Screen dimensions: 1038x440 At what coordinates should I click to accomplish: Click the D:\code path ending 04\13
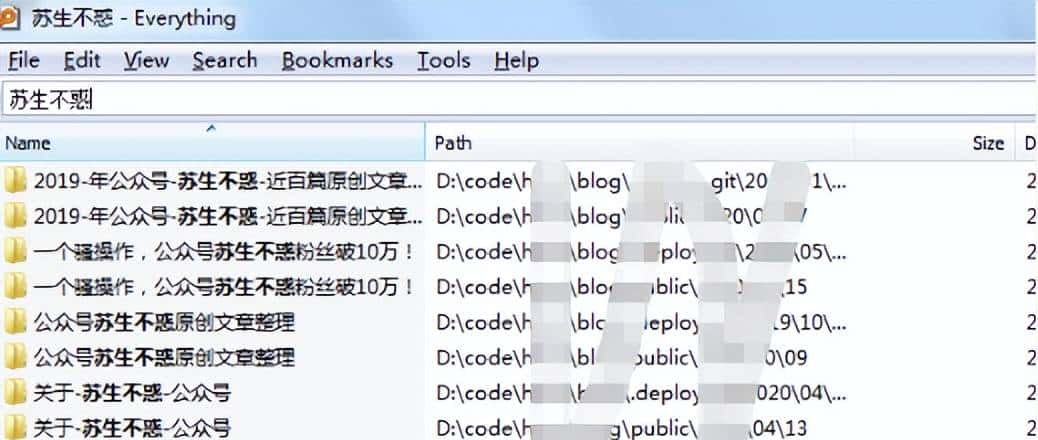[622, 427]
